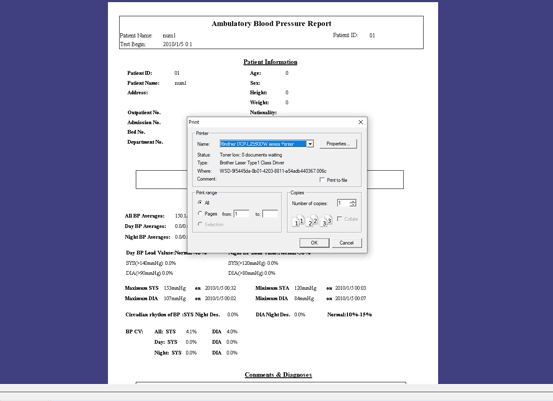Open the printer Name dropdown arrow

[x=310, y=144]
